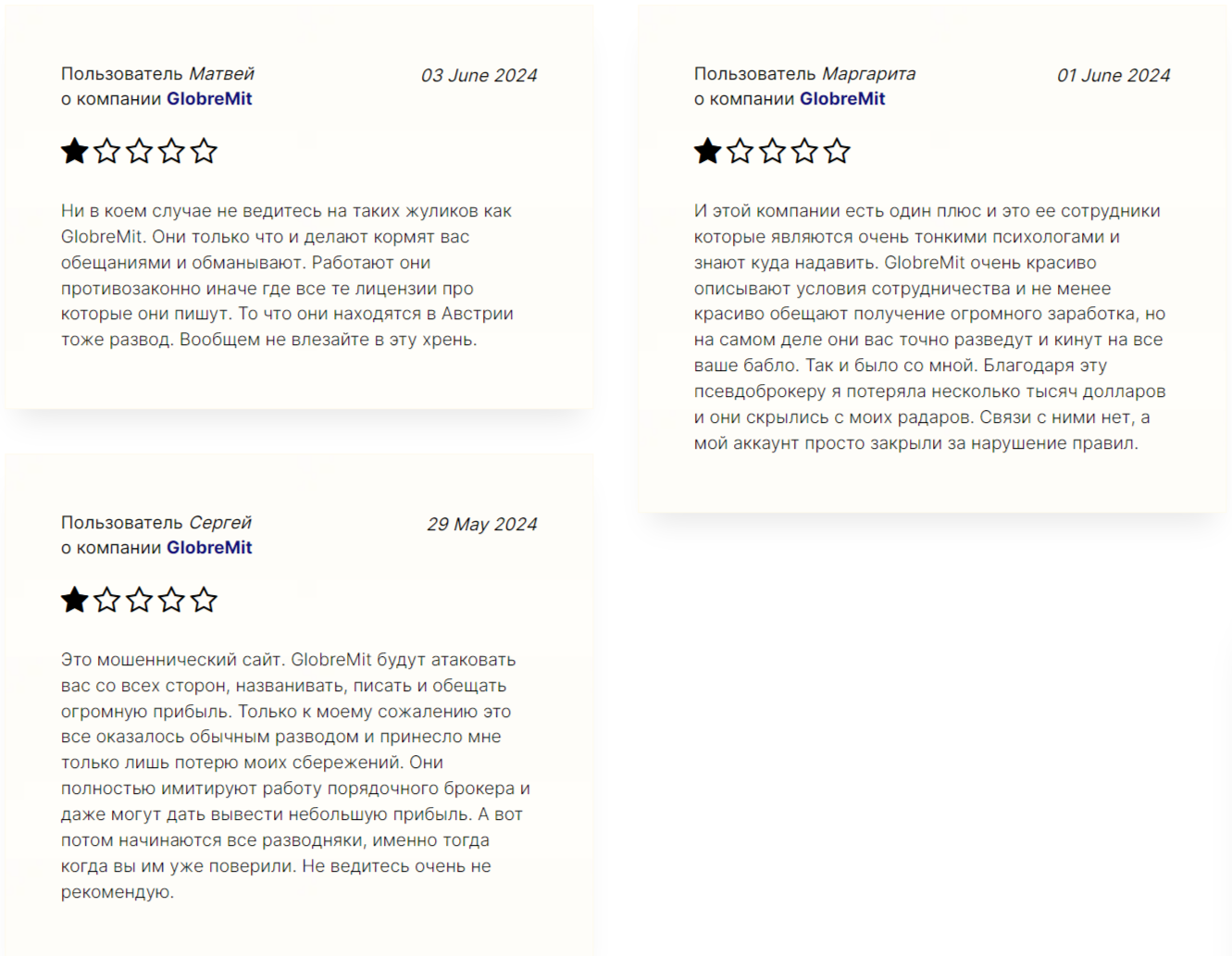Open GlobreMit link in Матвей's review header
Screen dimensions: 1232x956
[x=209, y=99]
